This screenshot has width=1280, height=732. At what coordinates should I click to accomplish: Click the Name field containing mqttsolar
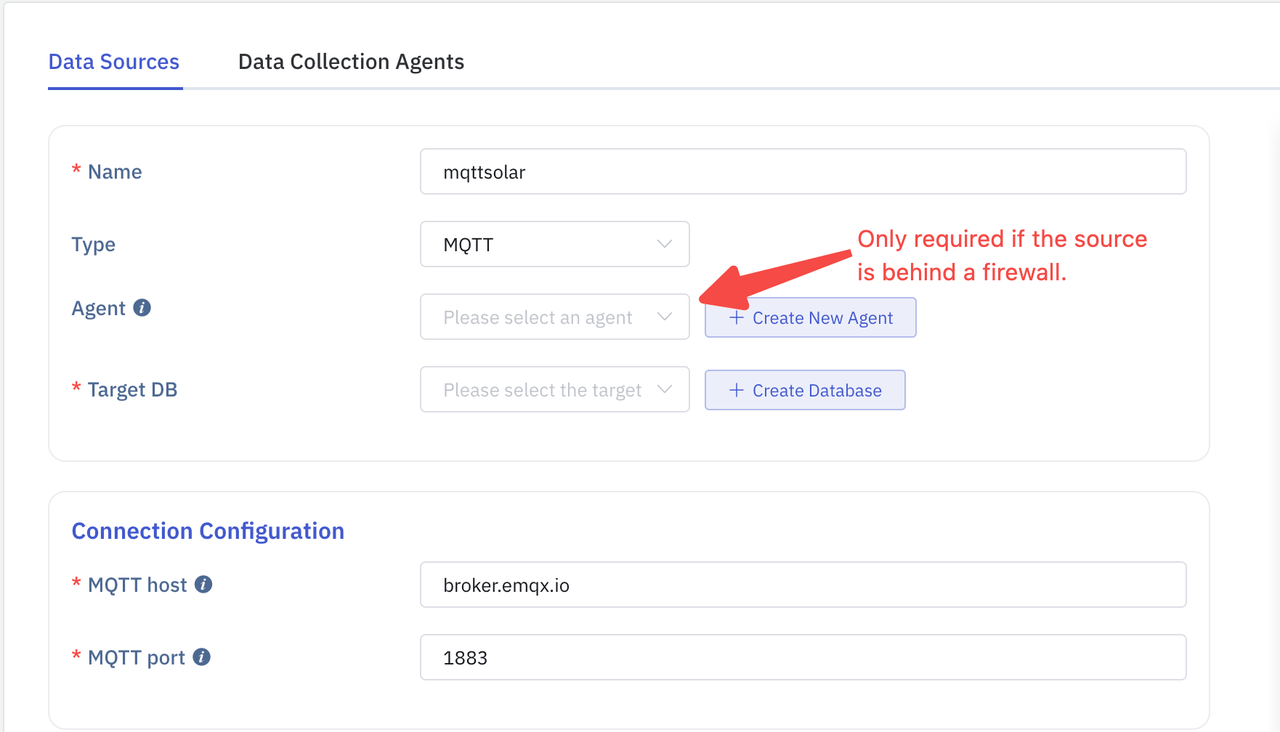pyautogui.click(x=803, y=172)
